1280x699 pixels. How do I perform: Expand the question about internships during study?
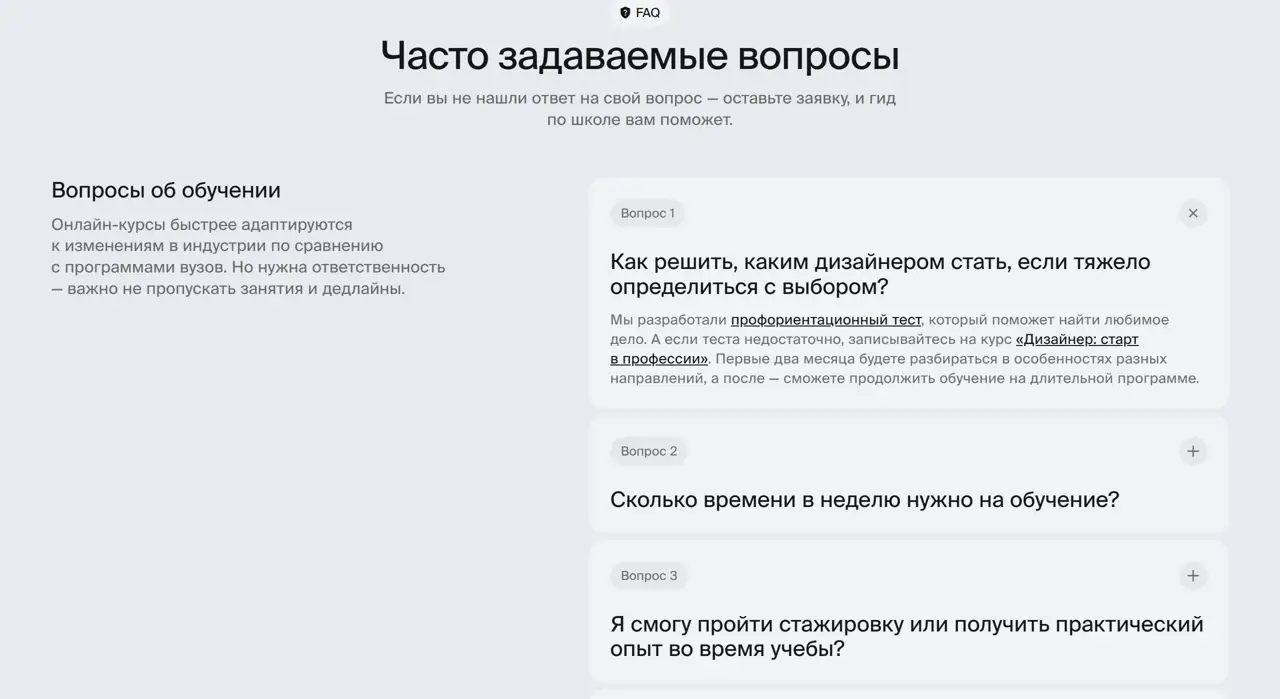coord(905,636)
